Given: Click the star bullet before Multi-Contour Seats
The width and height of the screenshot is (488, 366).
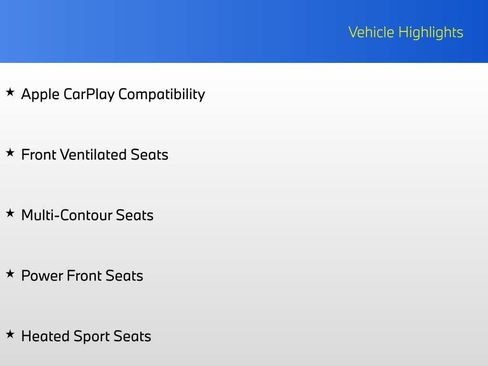Looking at the screenshot, I should pyautogui.click(x=10, y=213).
